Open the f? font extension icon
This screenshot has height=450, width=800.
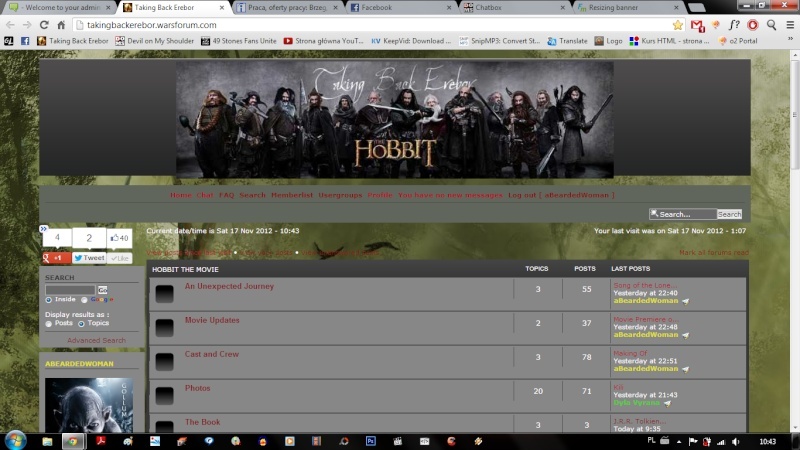click(x=734, y=25)
